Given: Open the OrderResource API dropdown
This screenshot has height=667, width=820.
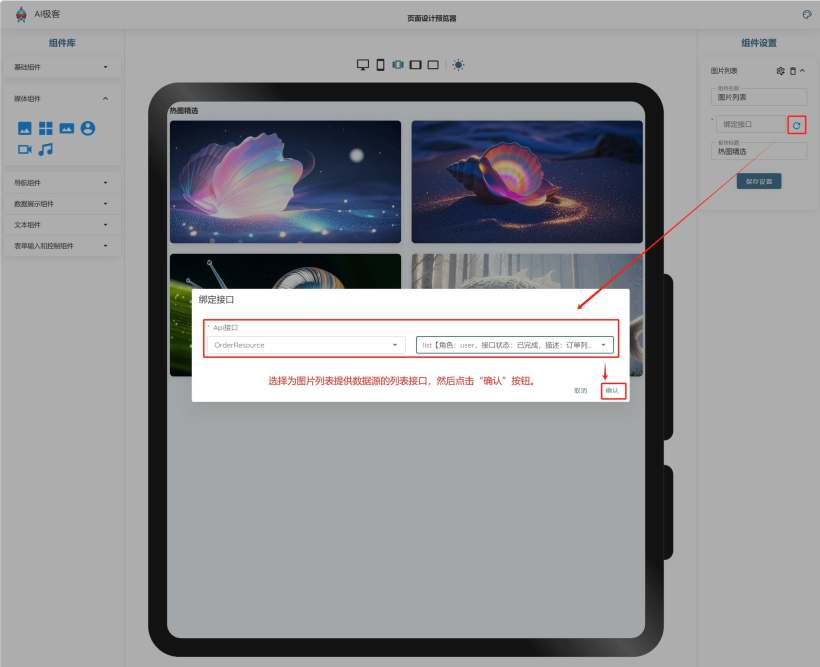Looking at the screenshot, I should [x=305, y=345].
